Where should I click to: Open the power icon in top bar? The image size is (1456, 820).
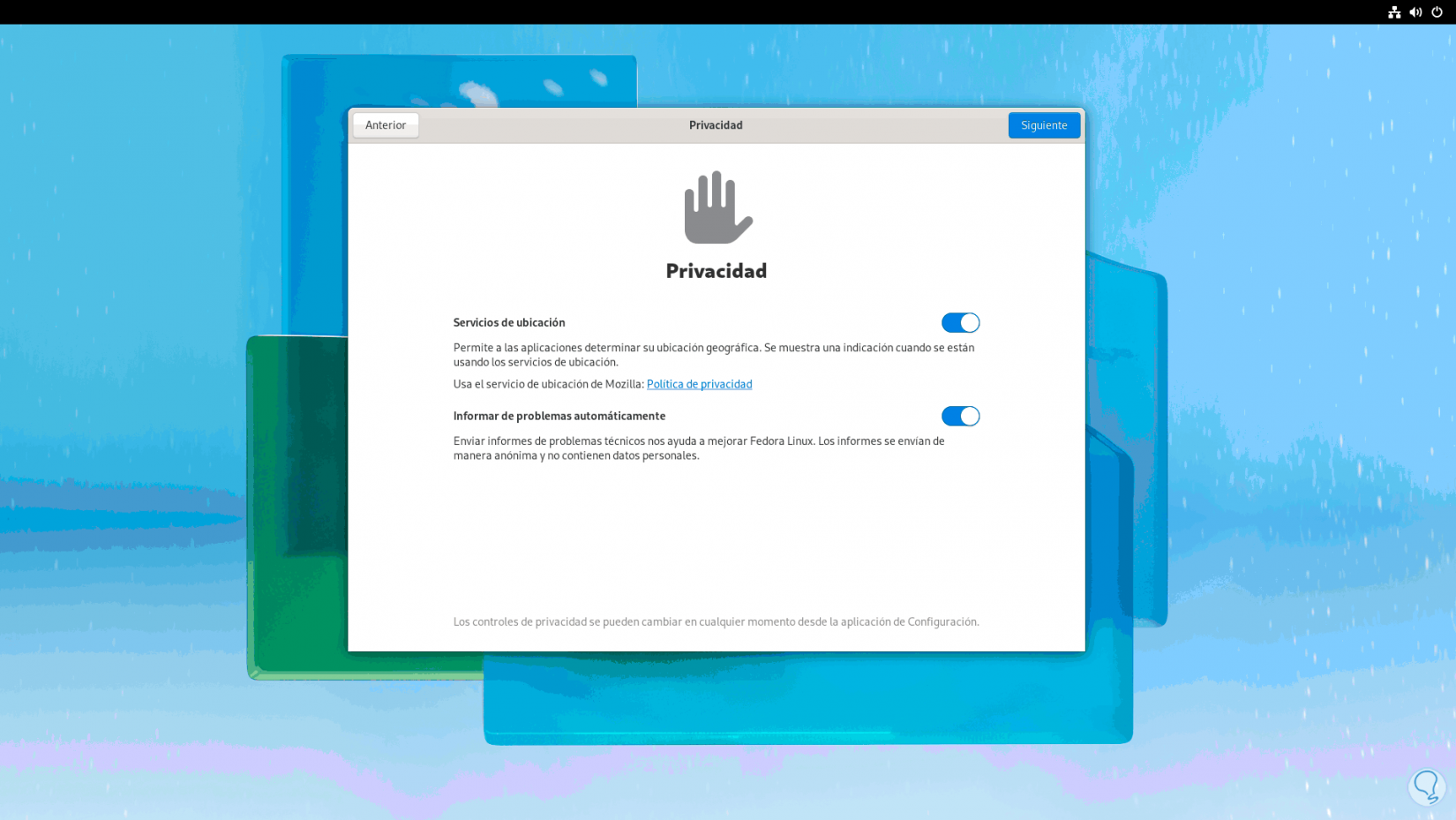(x=1437, y=11)
